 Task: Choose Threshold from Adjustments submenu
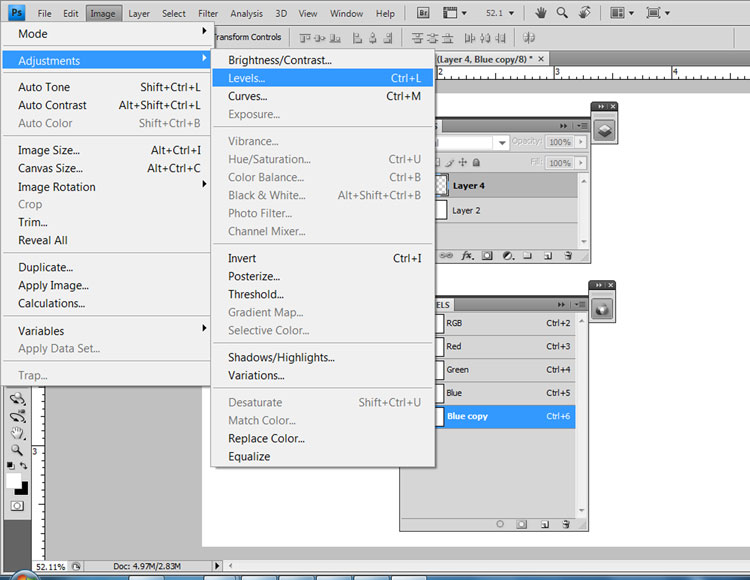(323, 295)
